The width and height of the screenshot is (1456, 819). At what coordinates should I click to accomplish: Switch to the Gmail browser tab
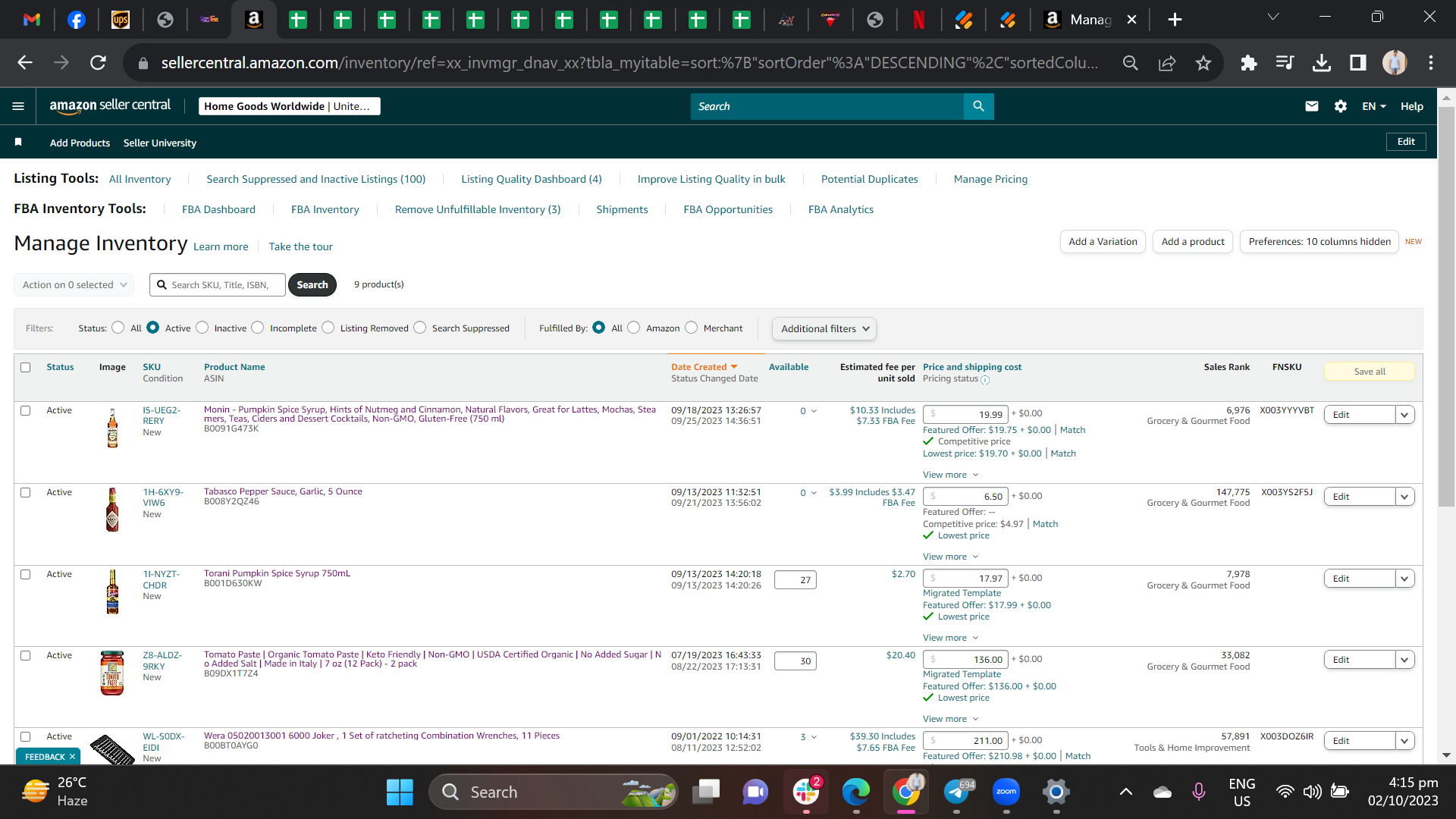[32, 20]
